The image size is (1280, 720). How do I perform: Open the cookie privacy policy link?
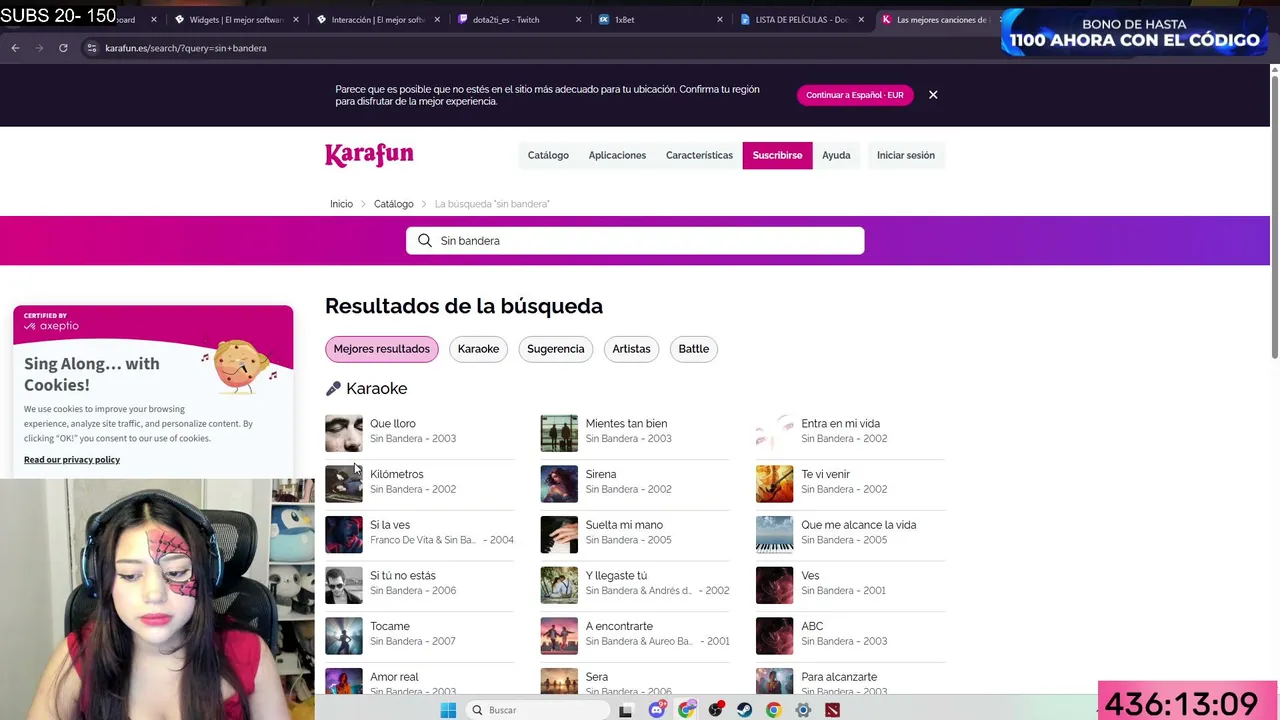72,460
